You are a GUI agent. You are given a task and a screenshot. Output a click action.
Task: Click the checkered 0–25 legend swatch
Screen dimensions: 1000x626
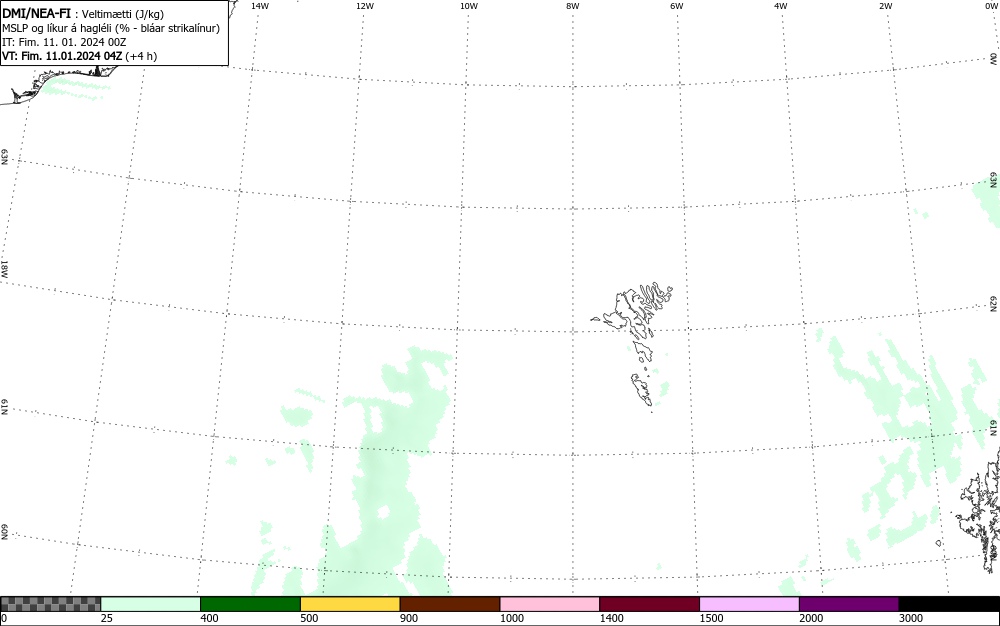point(50,604)
